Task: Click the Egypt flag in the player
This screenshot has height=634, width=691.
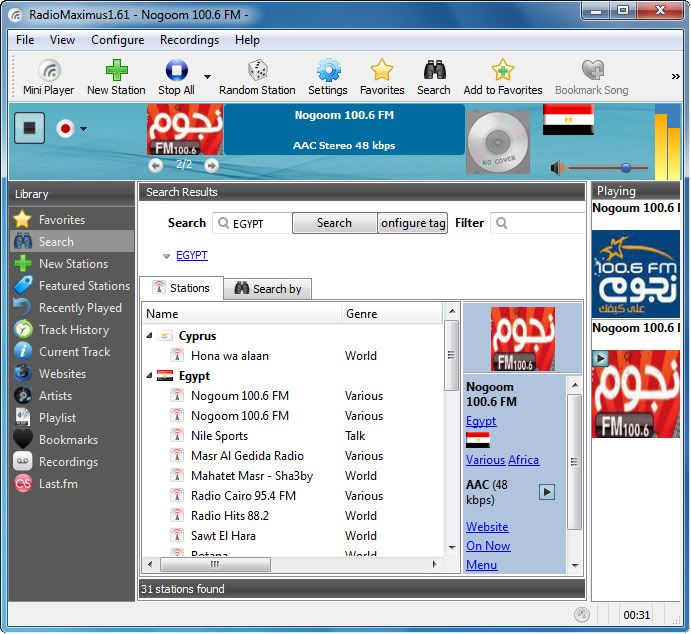Action: [568, 120]
